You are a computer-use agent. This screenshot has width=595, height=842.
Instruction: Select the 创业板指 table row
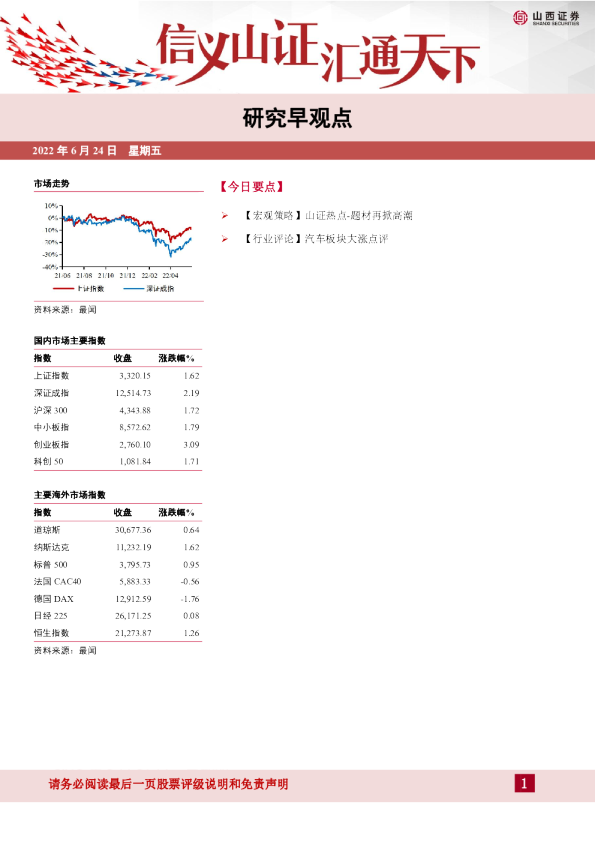[x=117, y=445]
